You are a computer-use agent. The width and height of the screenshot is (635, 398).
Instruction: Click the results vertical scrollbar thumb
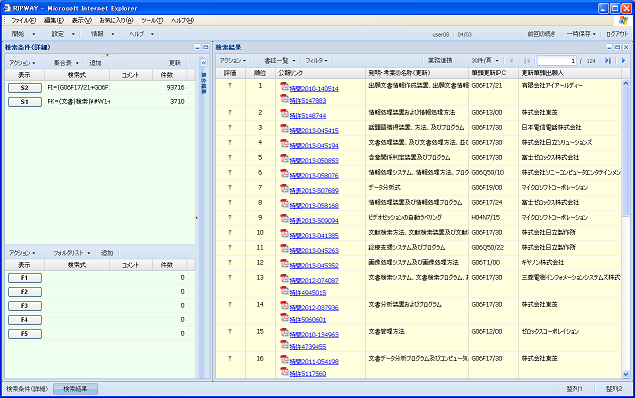click(626, 151)
